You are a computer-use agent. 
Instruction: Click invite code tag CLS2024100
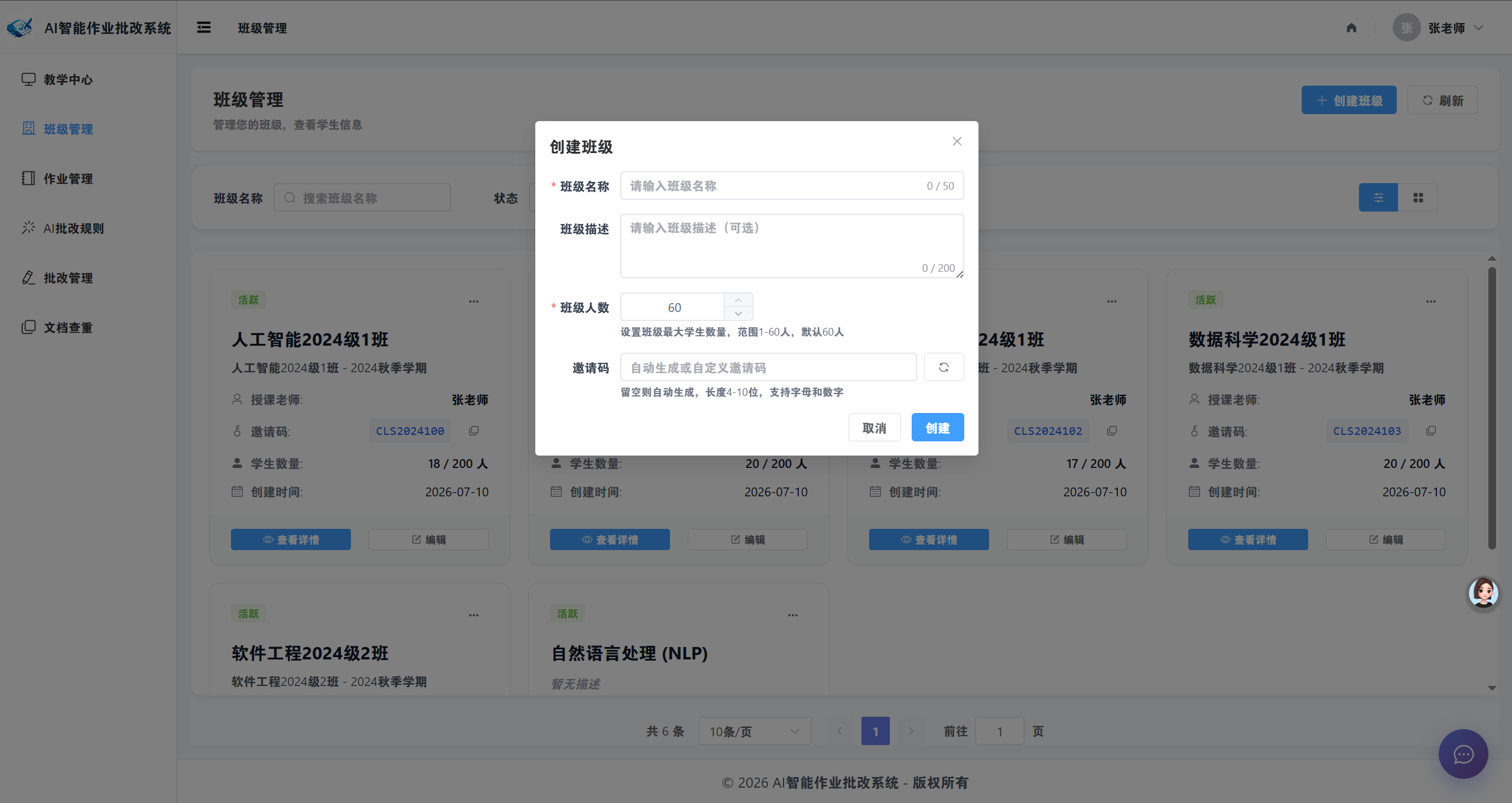tap(410, 431)
